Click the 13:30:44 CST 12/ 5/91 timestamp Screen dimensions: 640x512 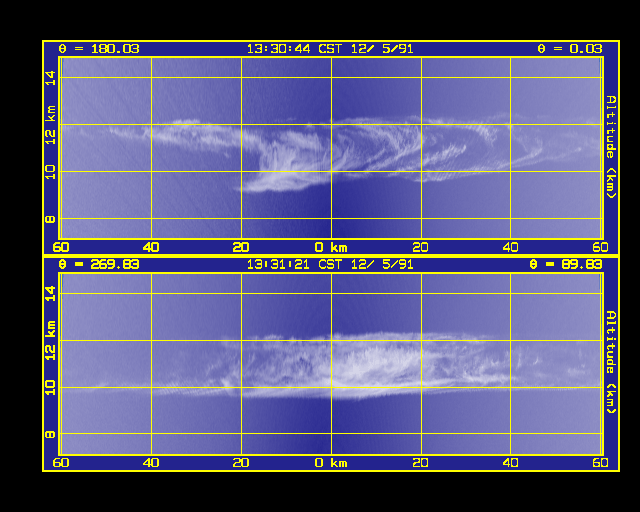330,49
